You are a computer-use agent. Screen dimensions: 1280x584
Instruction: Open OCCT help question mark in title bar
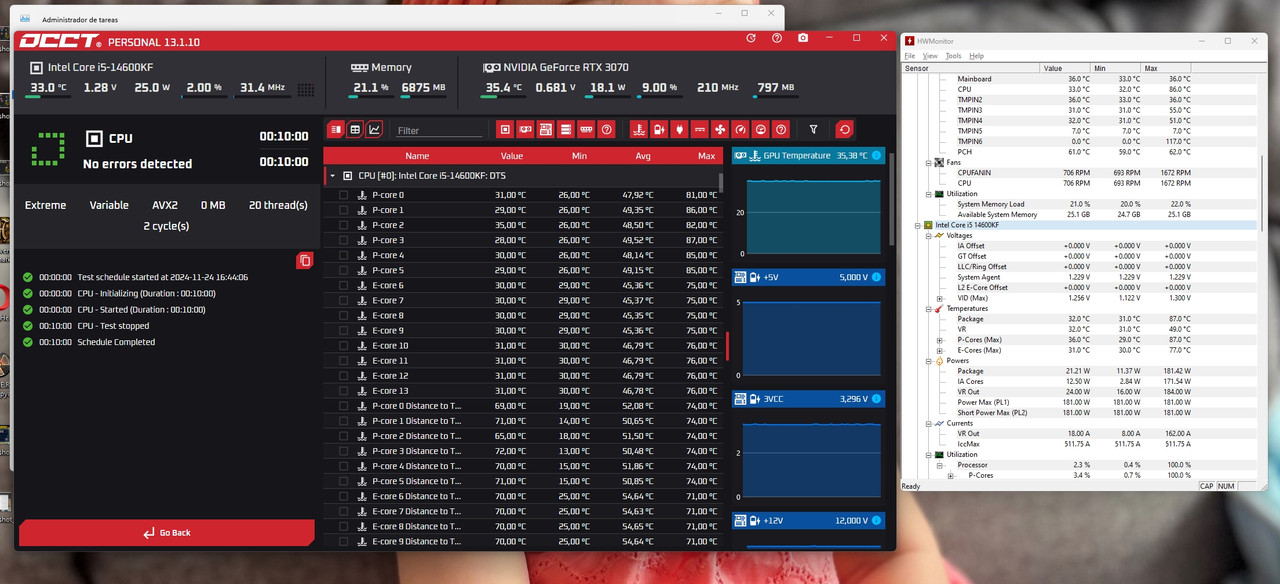(x=777, y=38)
